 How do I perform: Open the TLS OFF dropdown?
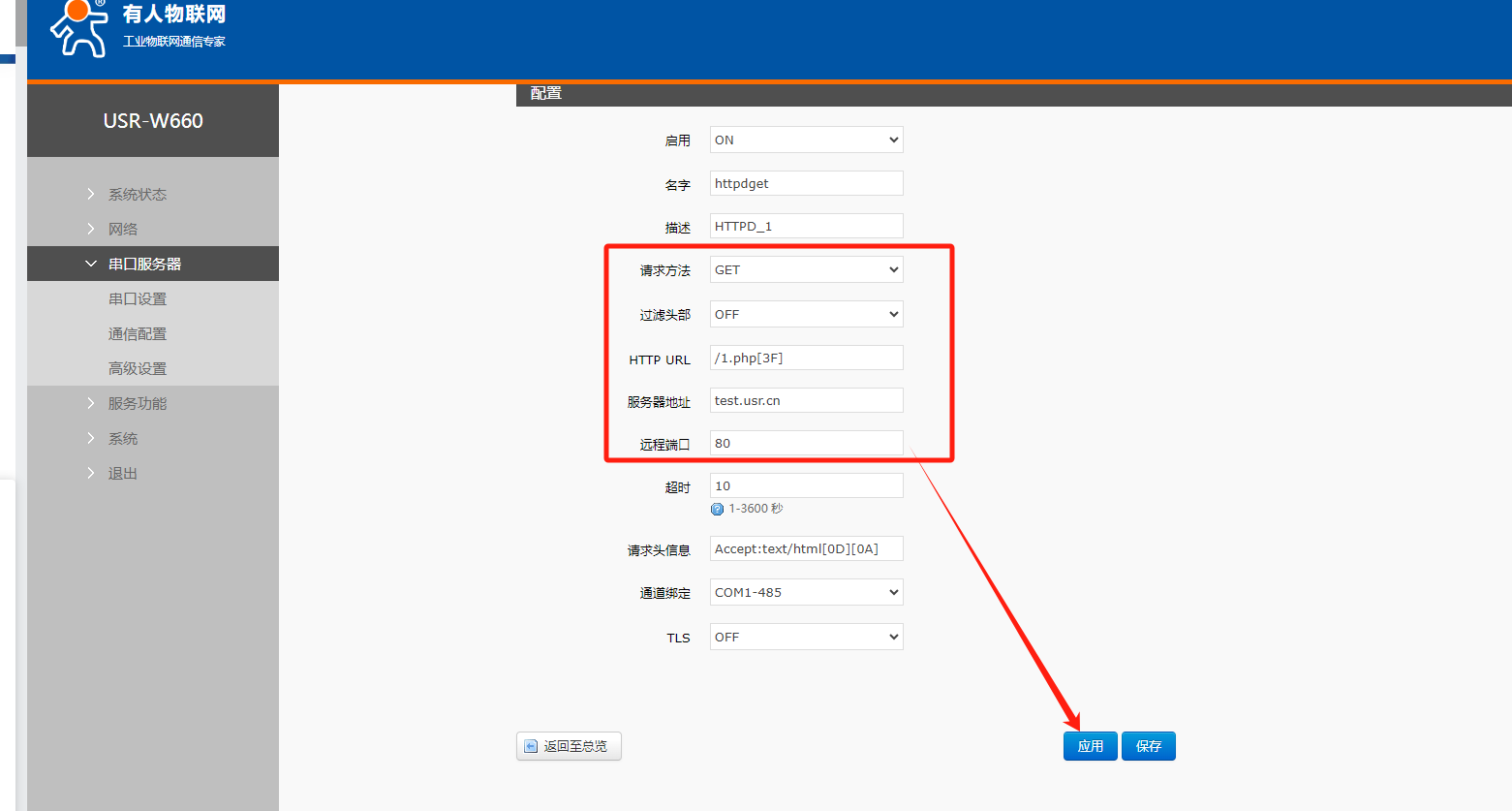[806, 637]
